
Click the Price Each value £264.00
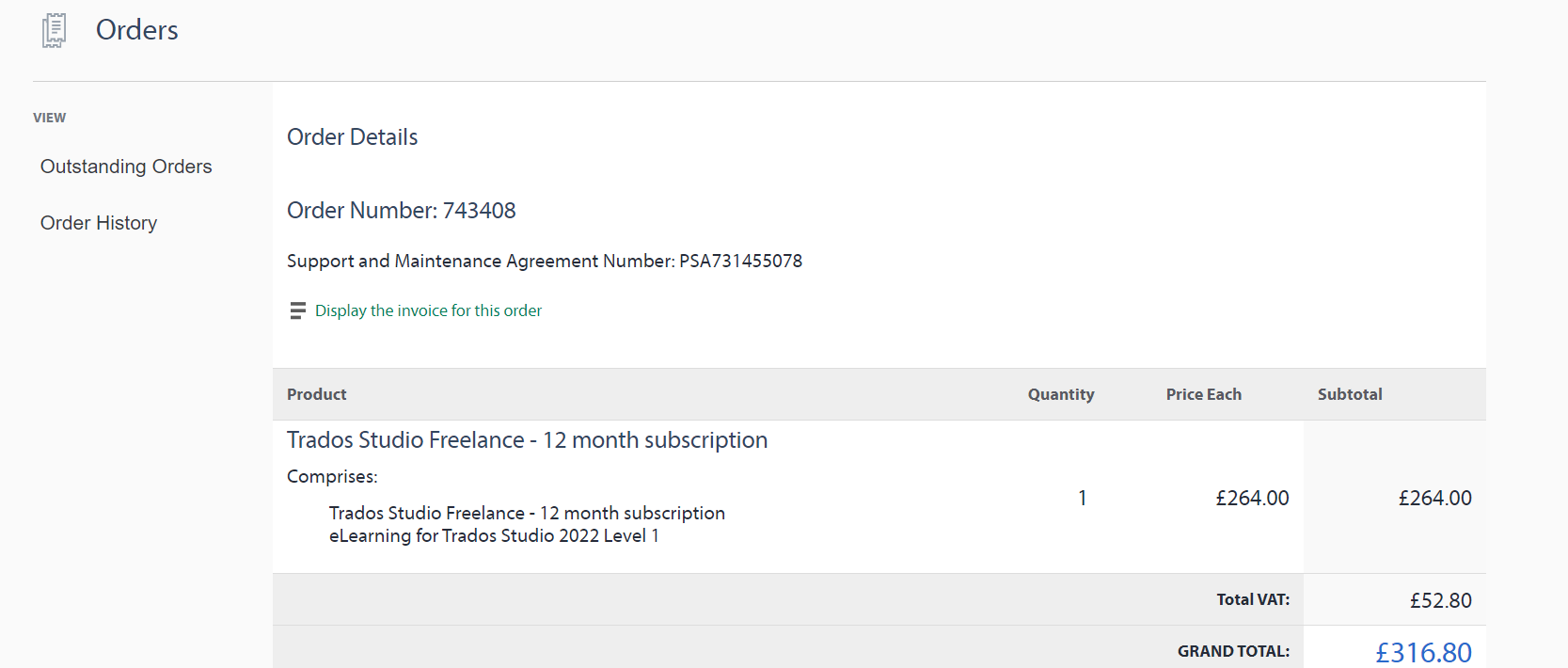(x=1253, y=498)
